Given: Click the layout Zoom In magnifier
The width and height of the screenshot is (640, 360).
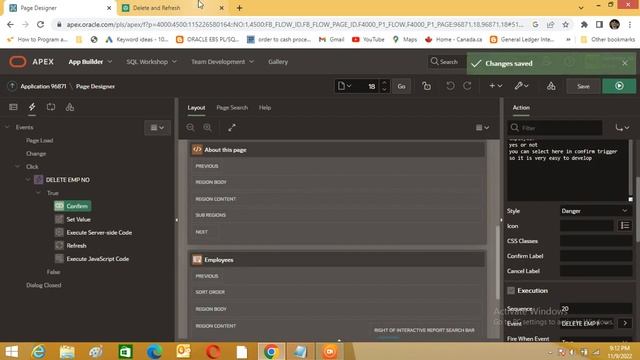Looking at the screenshot, I should (207, 127).
